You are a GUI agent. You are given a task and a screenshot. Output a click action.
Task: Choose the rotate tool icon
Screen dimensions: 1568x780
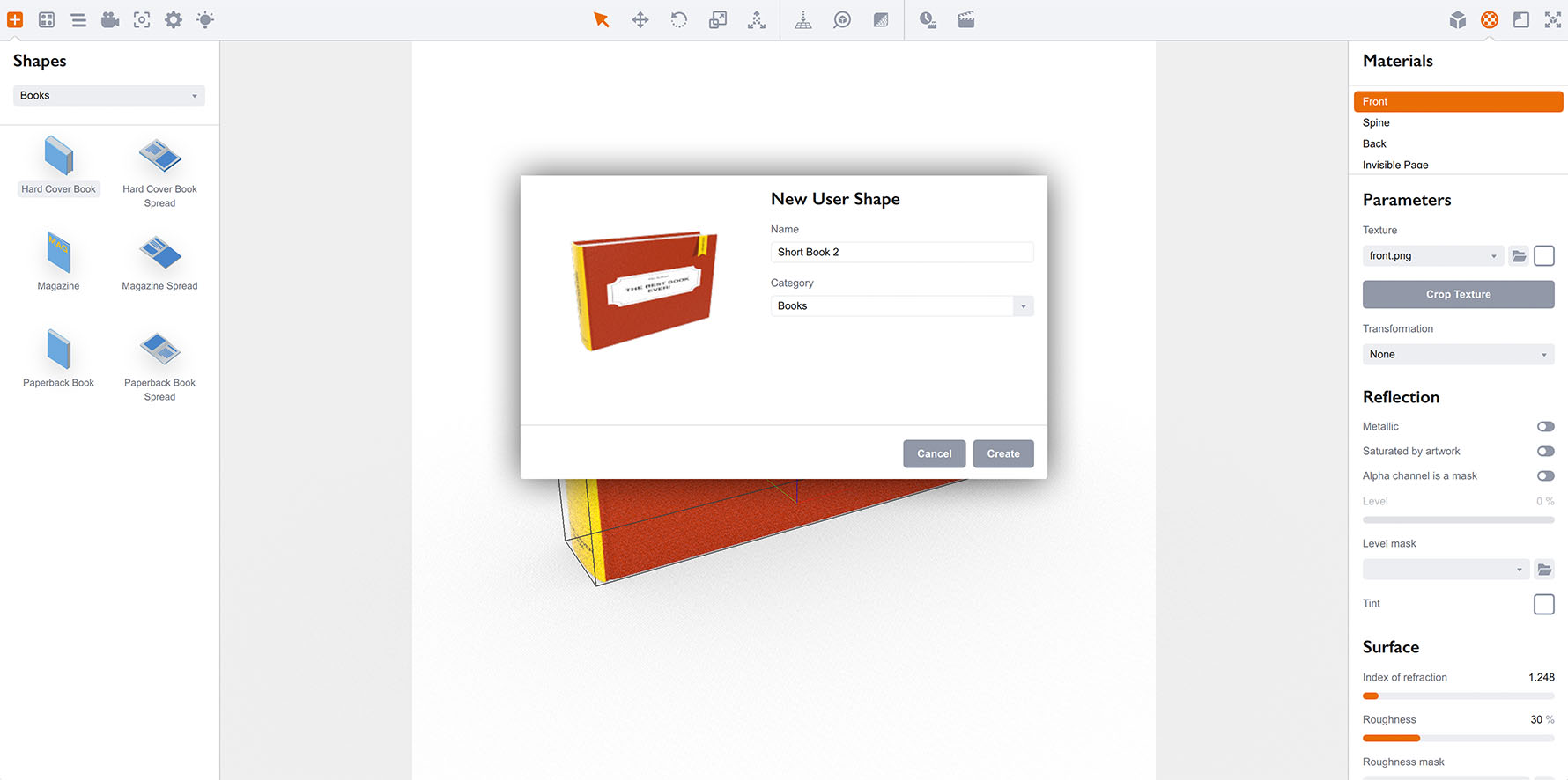click(679, 19)
